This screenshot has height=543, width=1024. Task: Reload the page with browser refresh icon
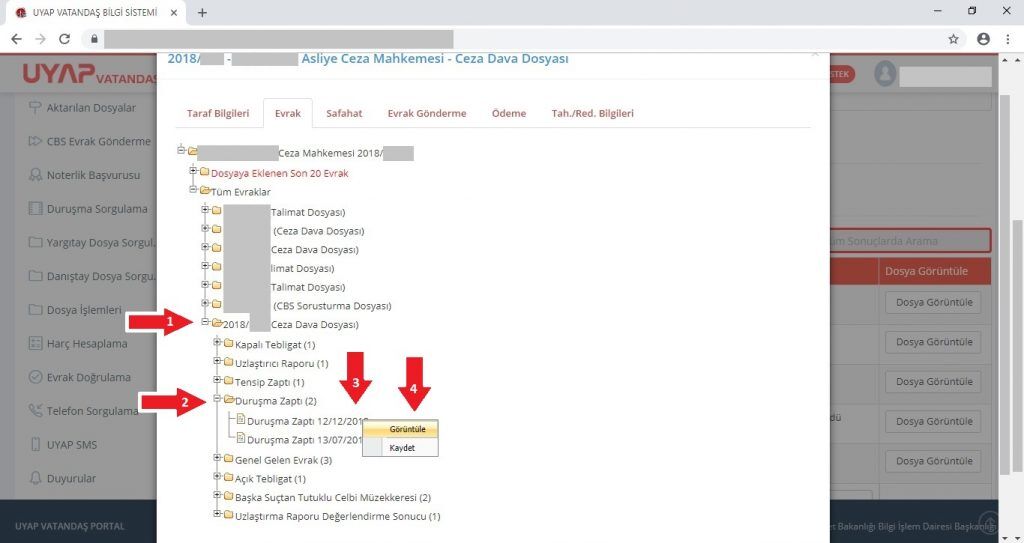65,39
